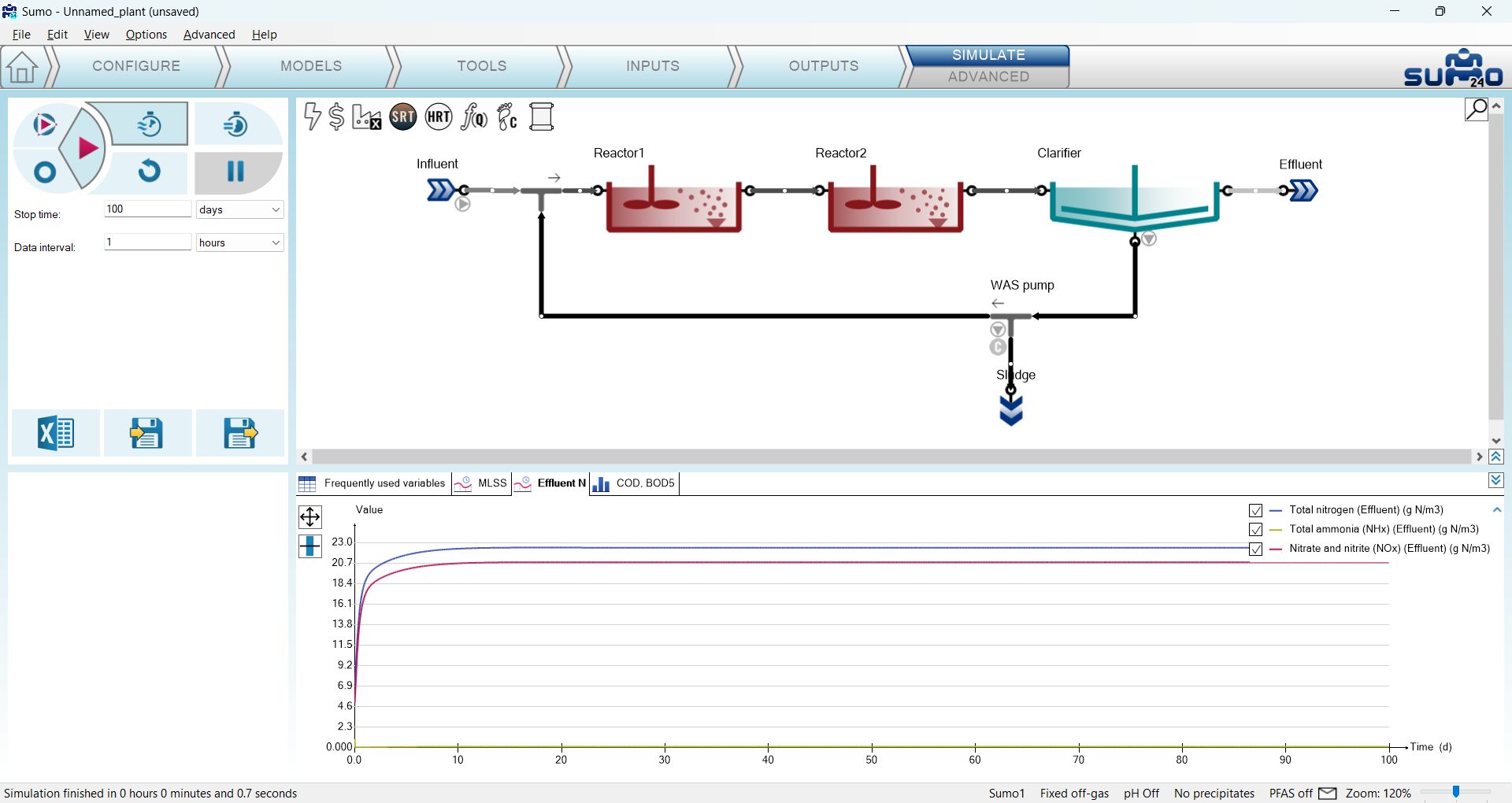The width and height of the screenshot is (1512, 803).
Task: Open the cost dollar sign tool
Action: tap(336, 117)
